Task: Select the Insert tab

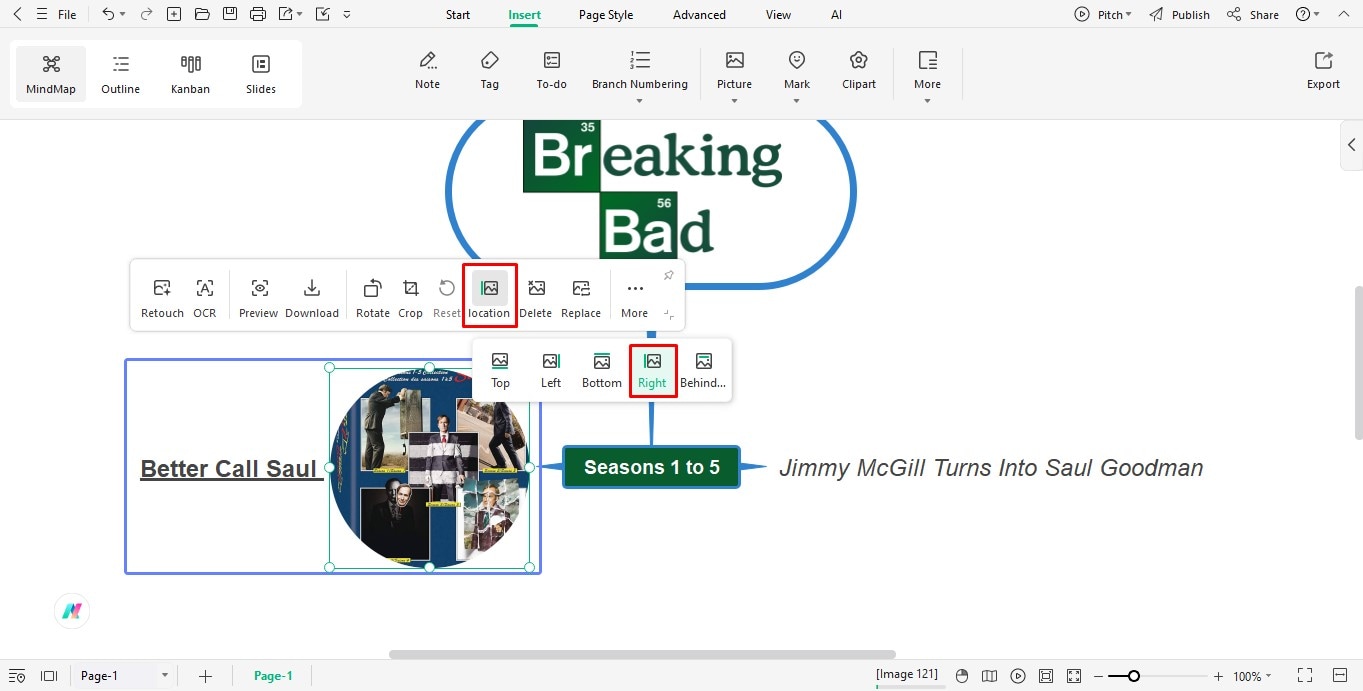Action: pyautogui.click(x=525, y=15)
